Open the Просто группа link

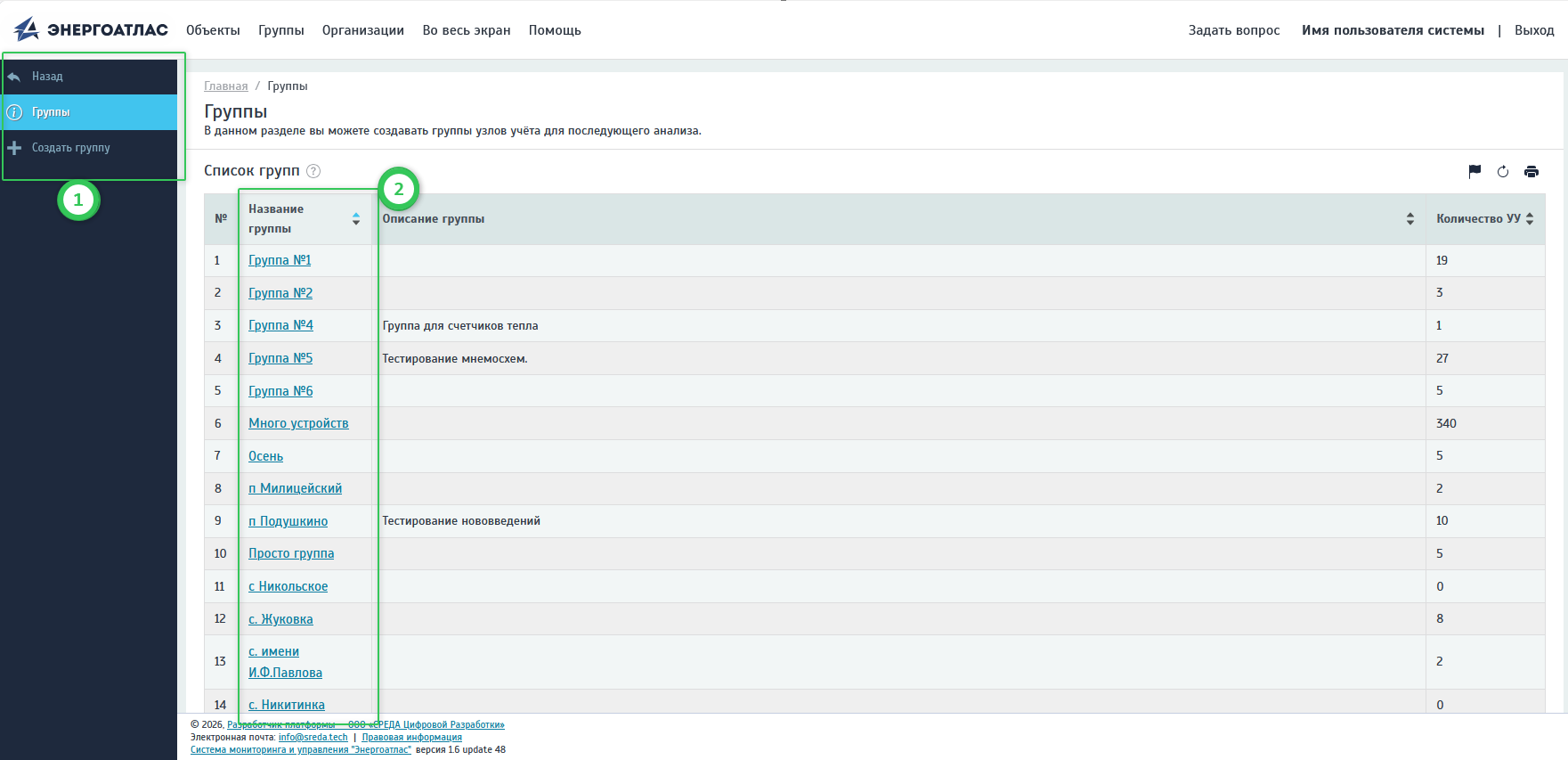[291, 553]
